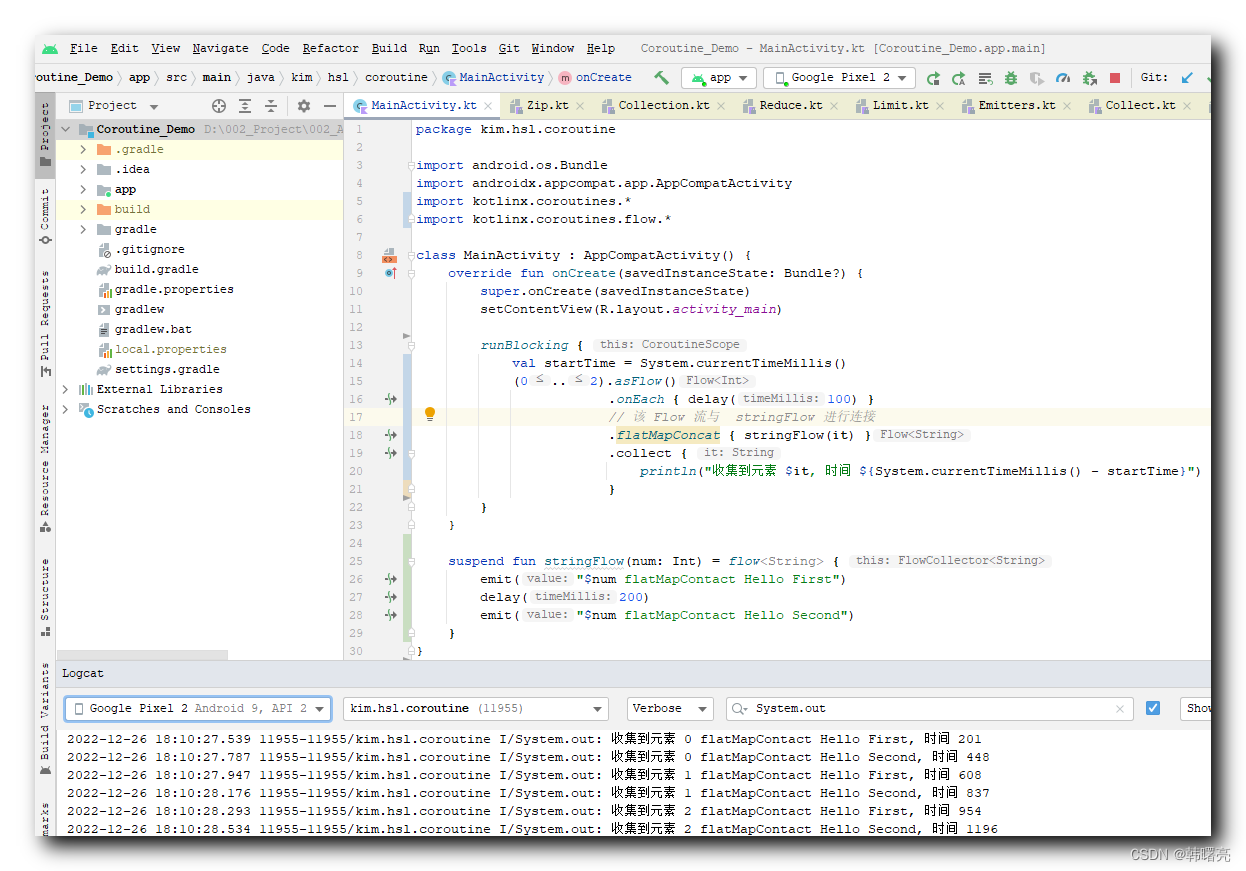Update project from Git with blue arrow icon
This screenshot has height=871, width=1246.
coord(1187,78)
